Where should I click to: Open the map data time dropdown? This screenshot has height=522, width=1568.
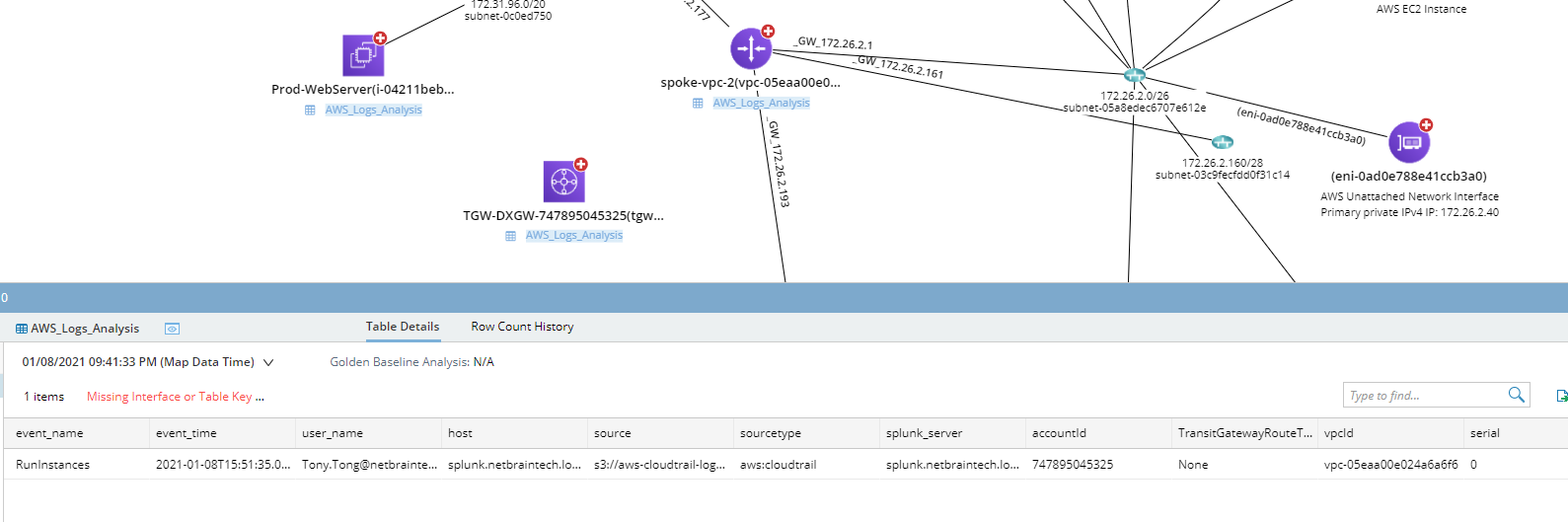(x=268, y=362)
